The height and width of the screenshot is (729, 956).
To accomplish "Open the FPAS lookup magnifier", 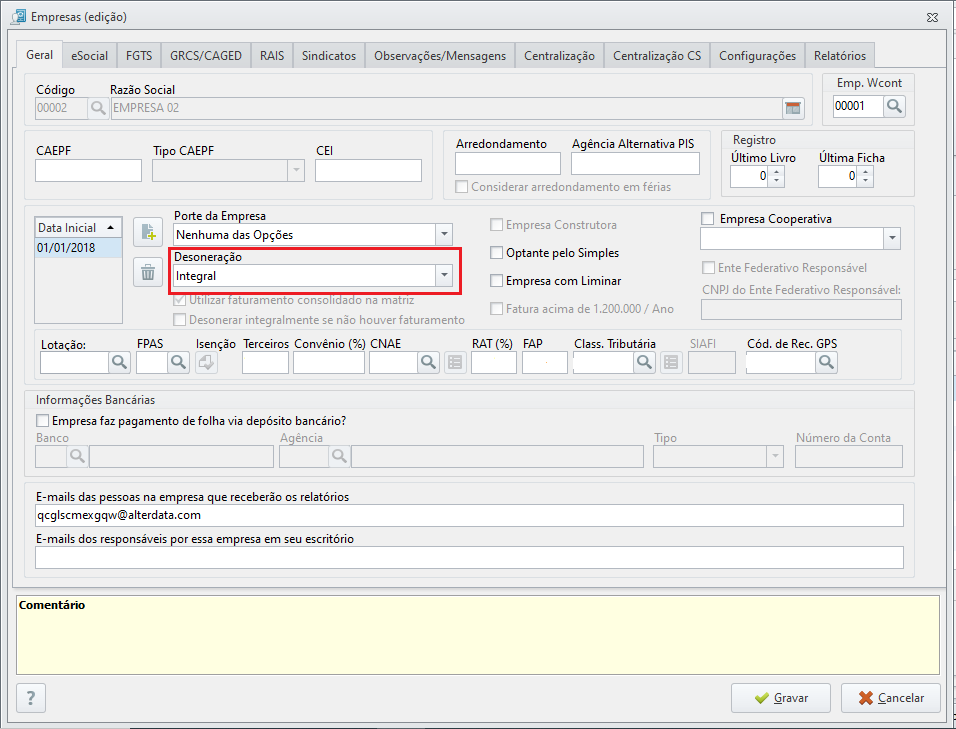I will (x=178, y=362).
